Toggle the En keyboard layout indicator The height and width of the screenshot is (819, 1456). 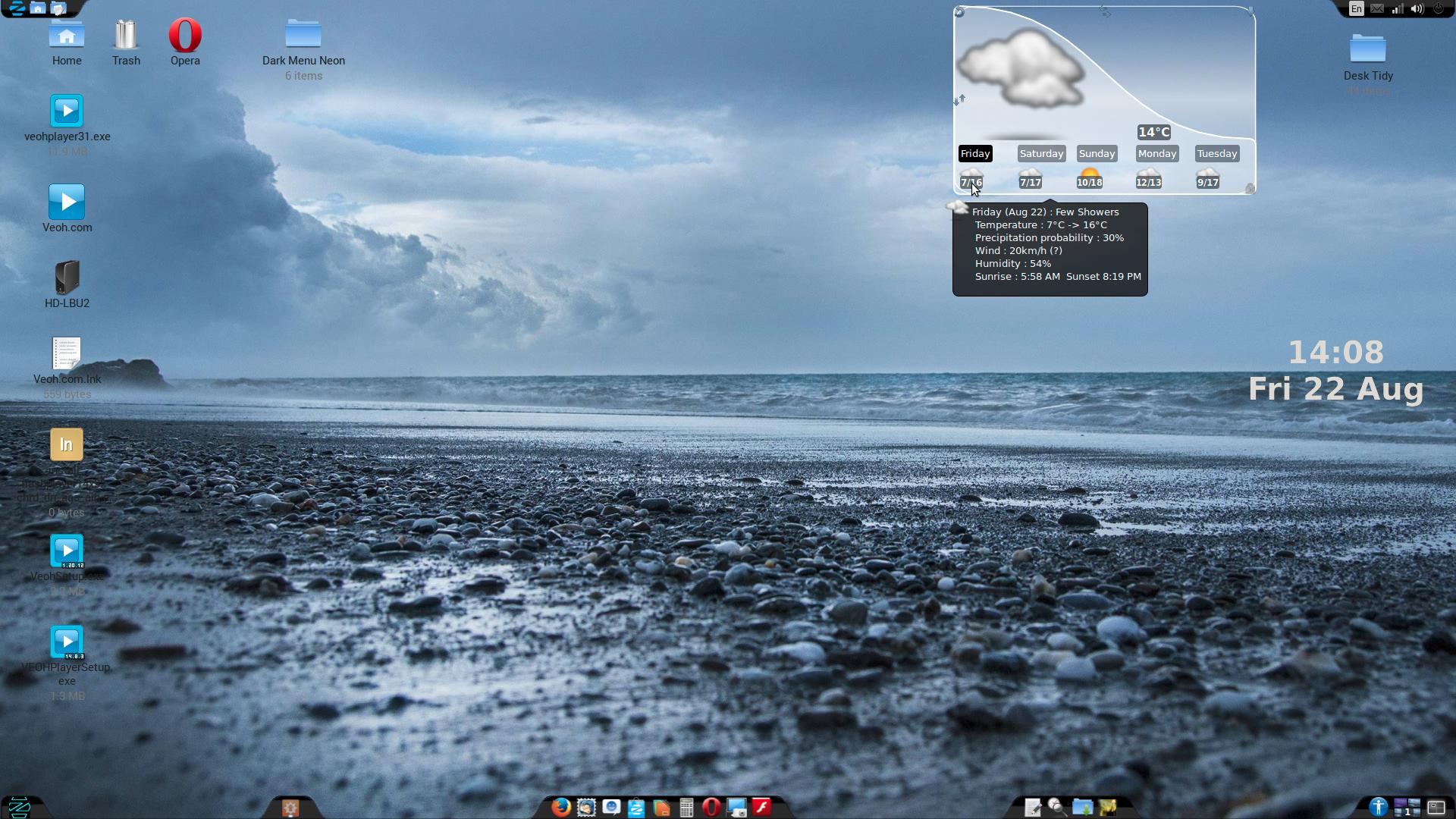pyautogui.click(x=1357, y=8)
